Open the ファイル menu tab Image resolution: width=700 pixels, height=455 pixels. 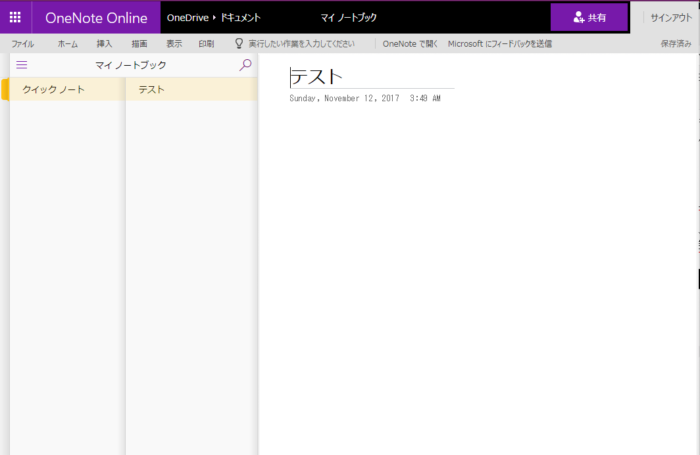[22, 44]
